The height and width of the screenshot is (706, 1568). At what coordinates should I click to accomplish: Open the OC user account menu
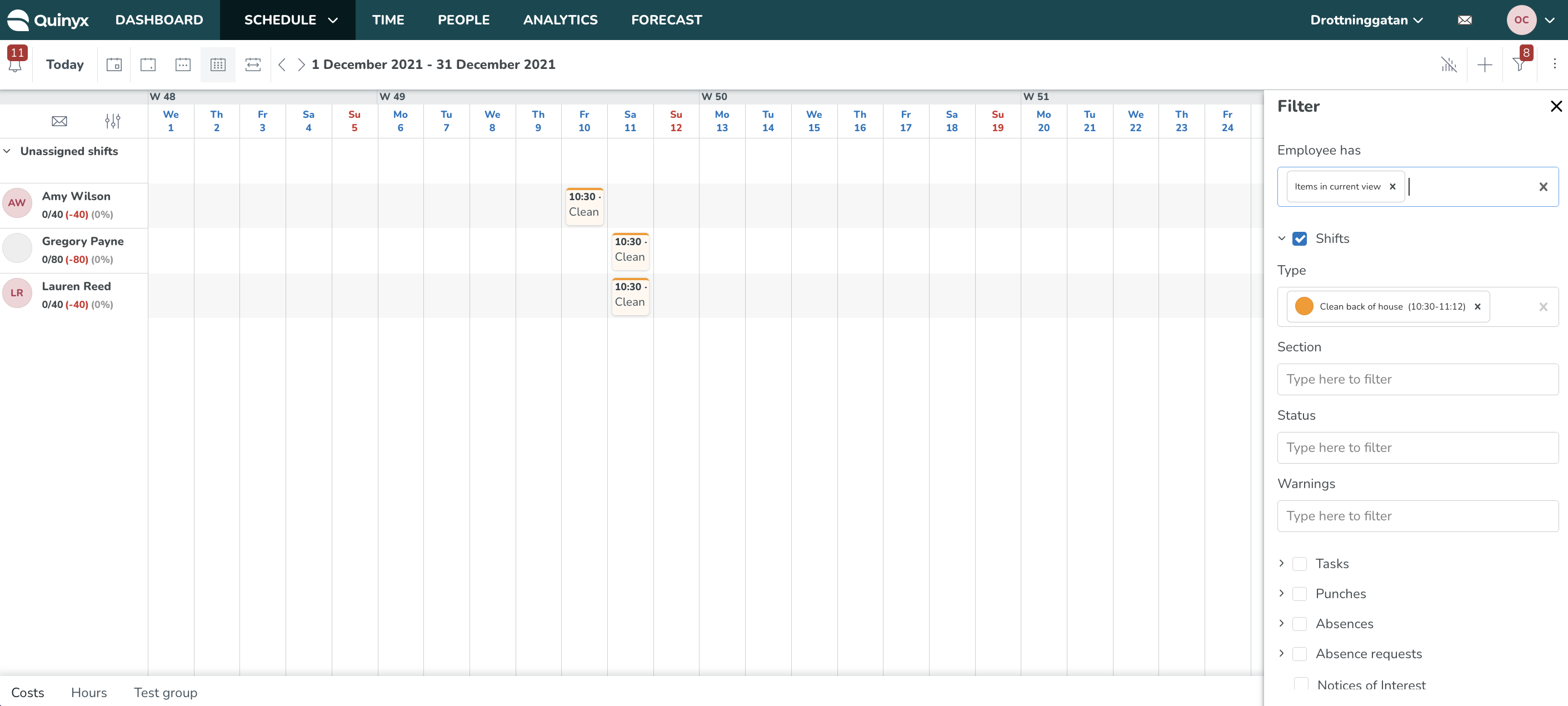click(1530, 20)
